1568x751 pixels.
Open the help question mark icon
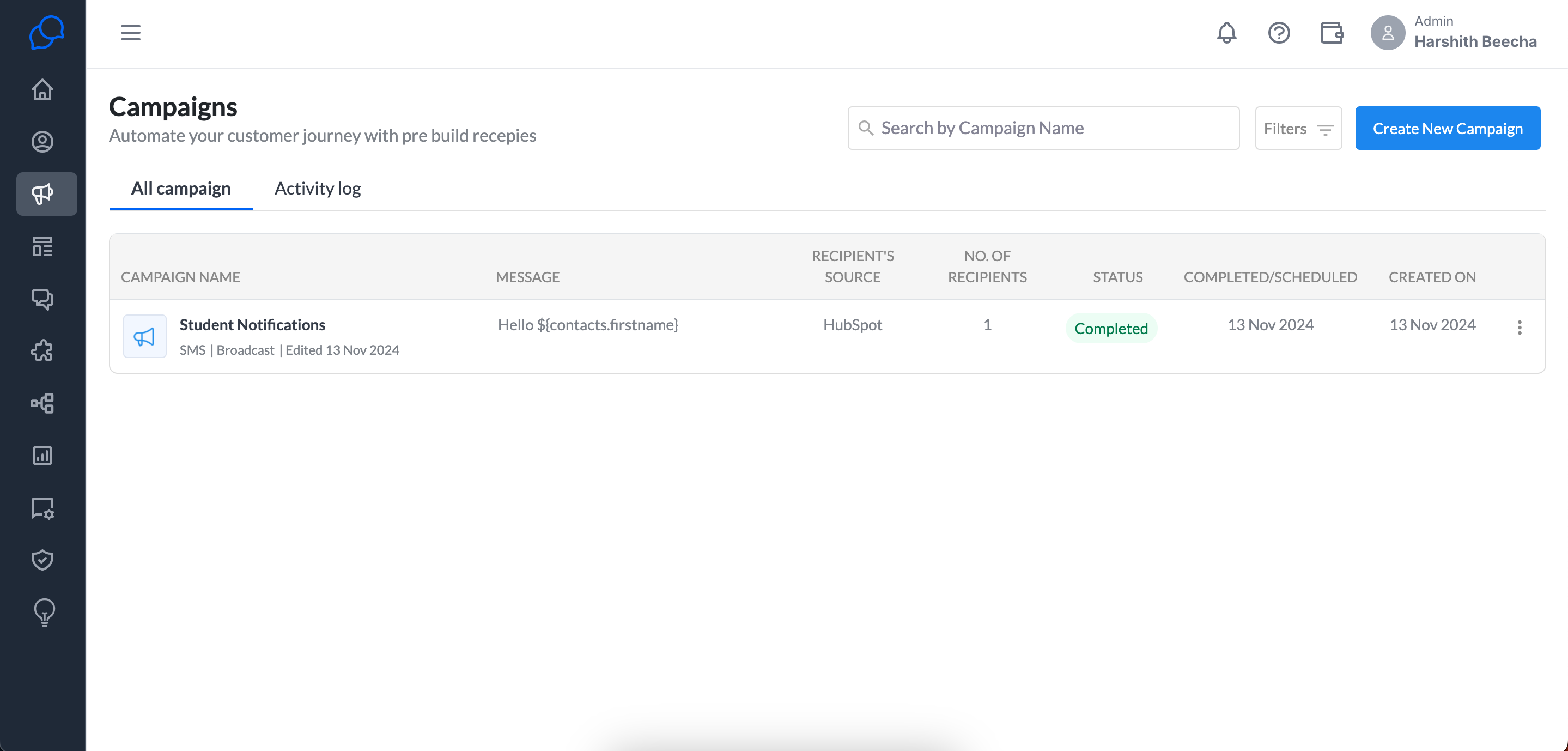pyautogui.click(x=1279, y=33)
